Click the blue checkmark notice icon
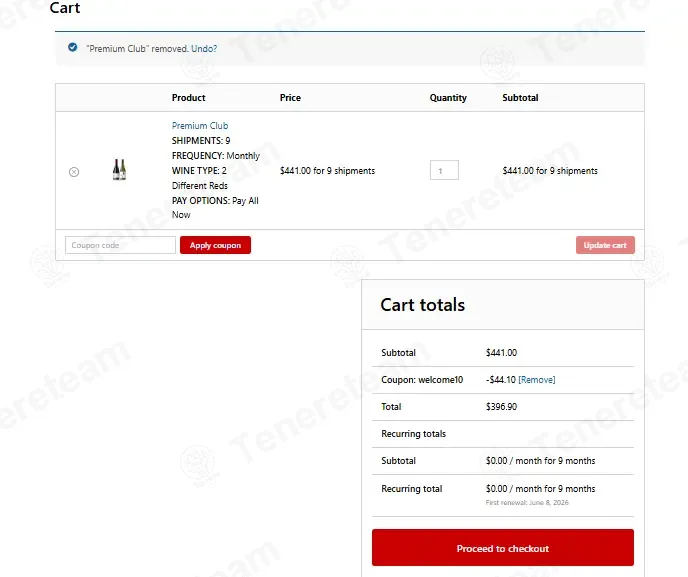The height and width of the screenshot is (577, 688). coord(73,47)
